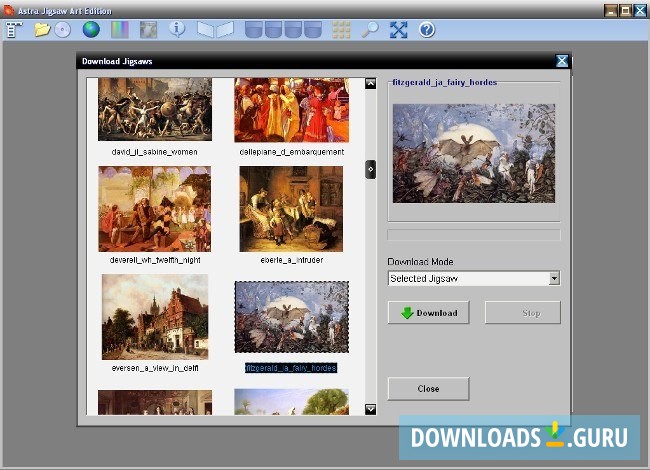
Task: Select partially visible bottom-left painting thumbnail
Action: (x=155, y=402)
